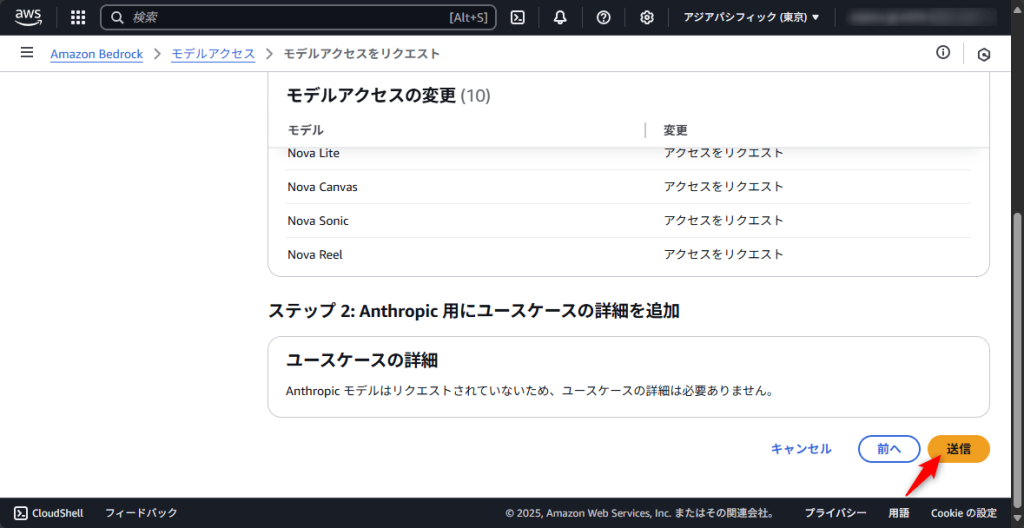Select the Nova Sonic row text

click(318, 221)
